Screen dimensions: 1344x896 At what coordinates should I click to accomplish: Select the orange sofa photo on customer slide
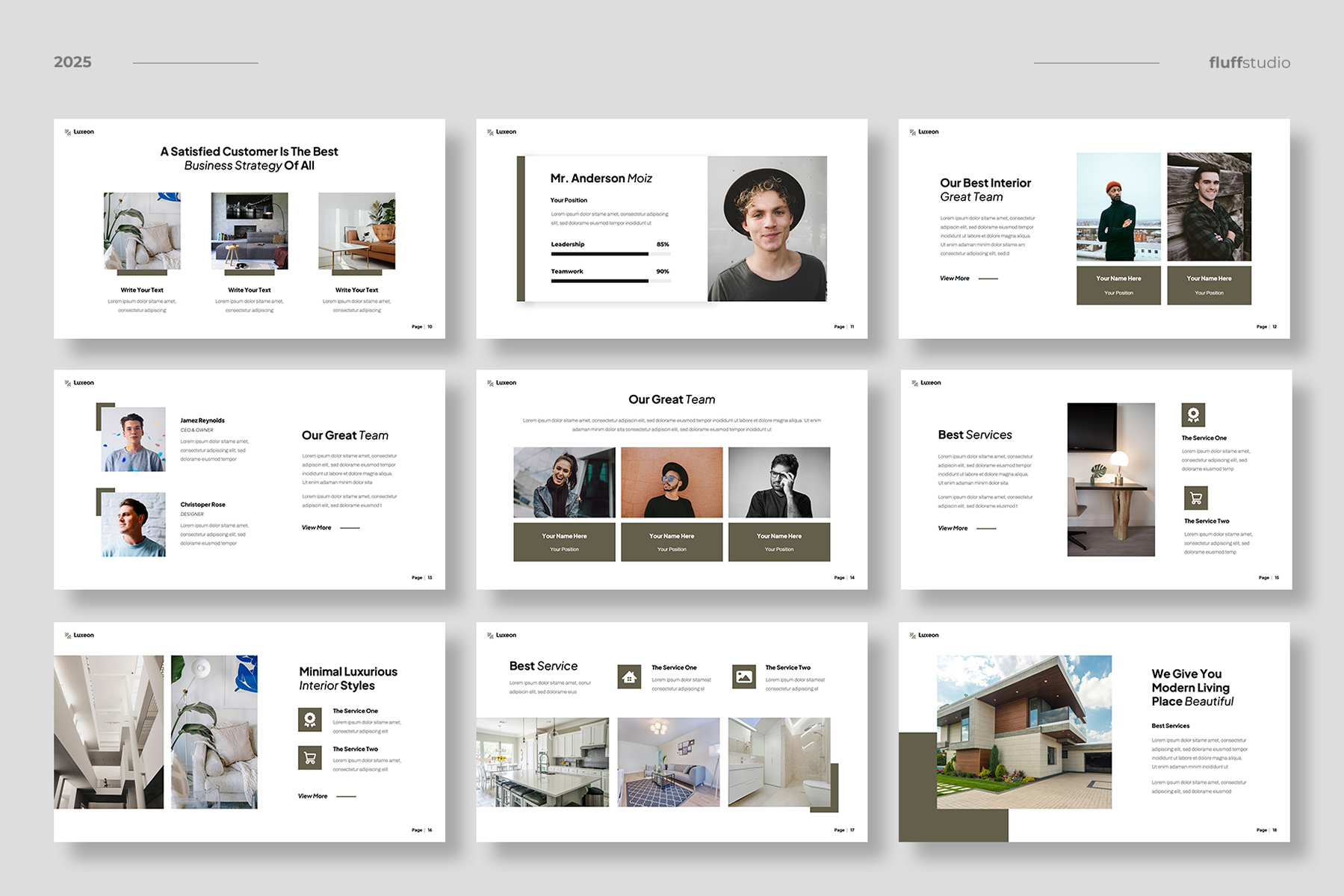tap(356, 231)
